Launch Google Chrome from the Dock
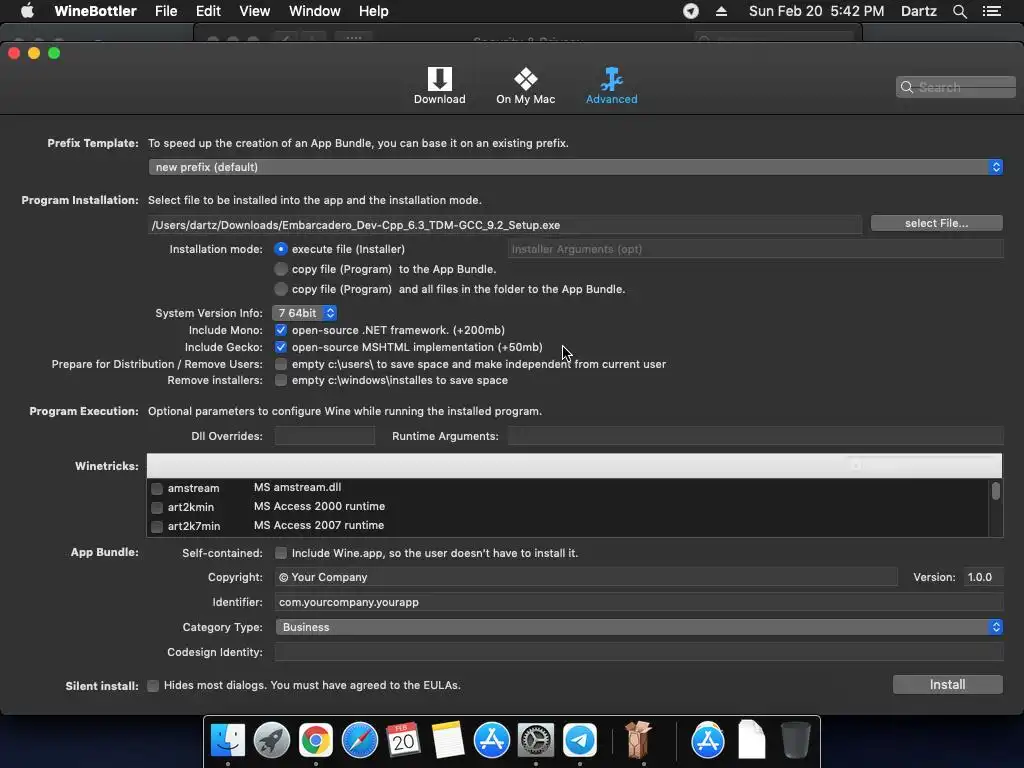 click(x=315, y=740)
